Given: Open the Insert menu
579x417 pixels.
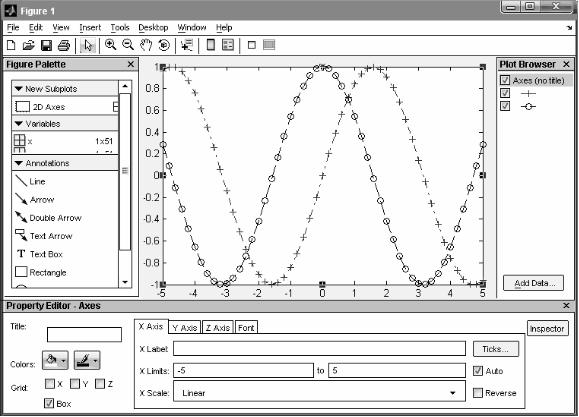Looking at the screenshot, I should pos(90,28).
